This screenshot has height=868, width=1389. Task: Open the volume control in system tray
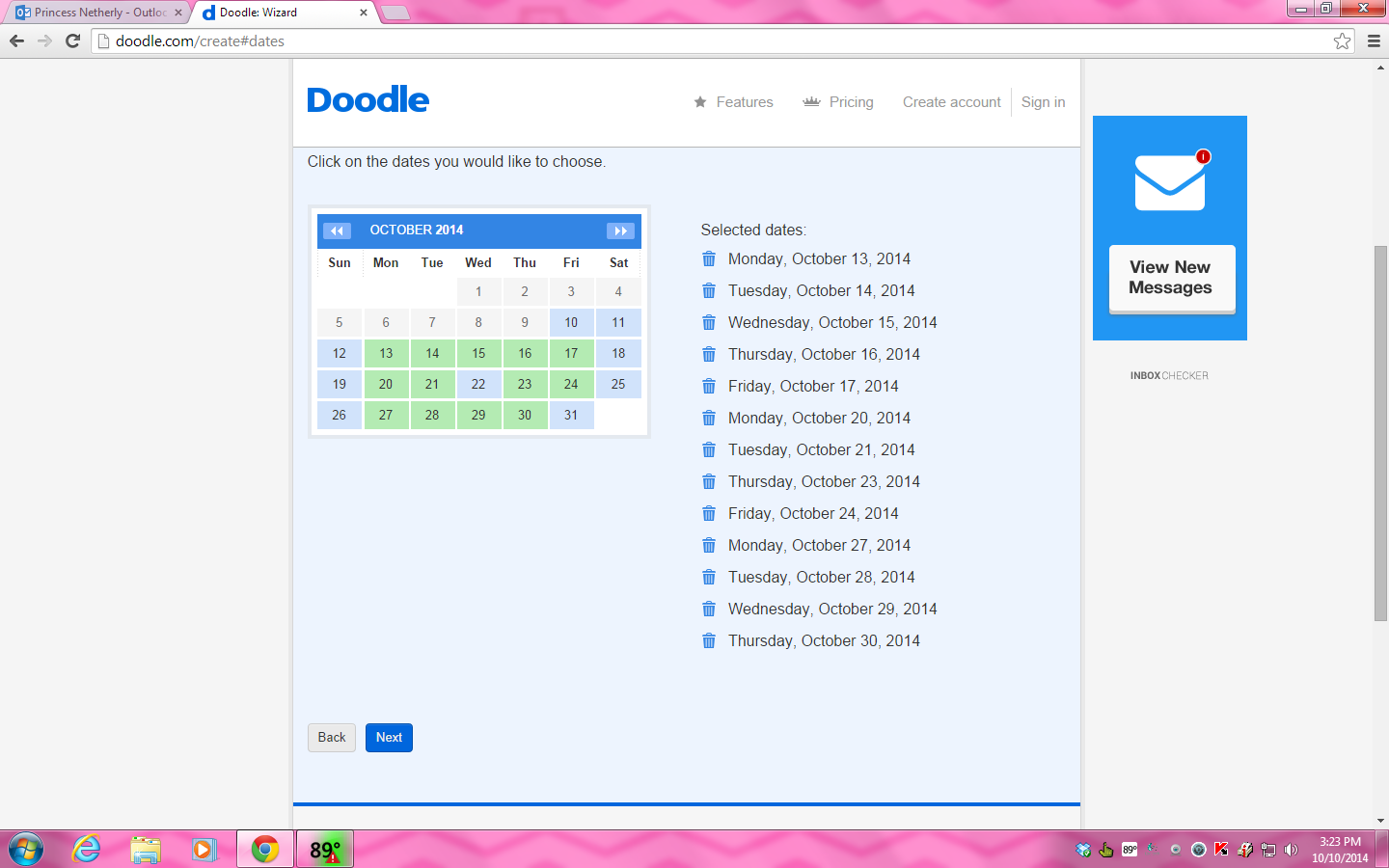[1291, 850]
